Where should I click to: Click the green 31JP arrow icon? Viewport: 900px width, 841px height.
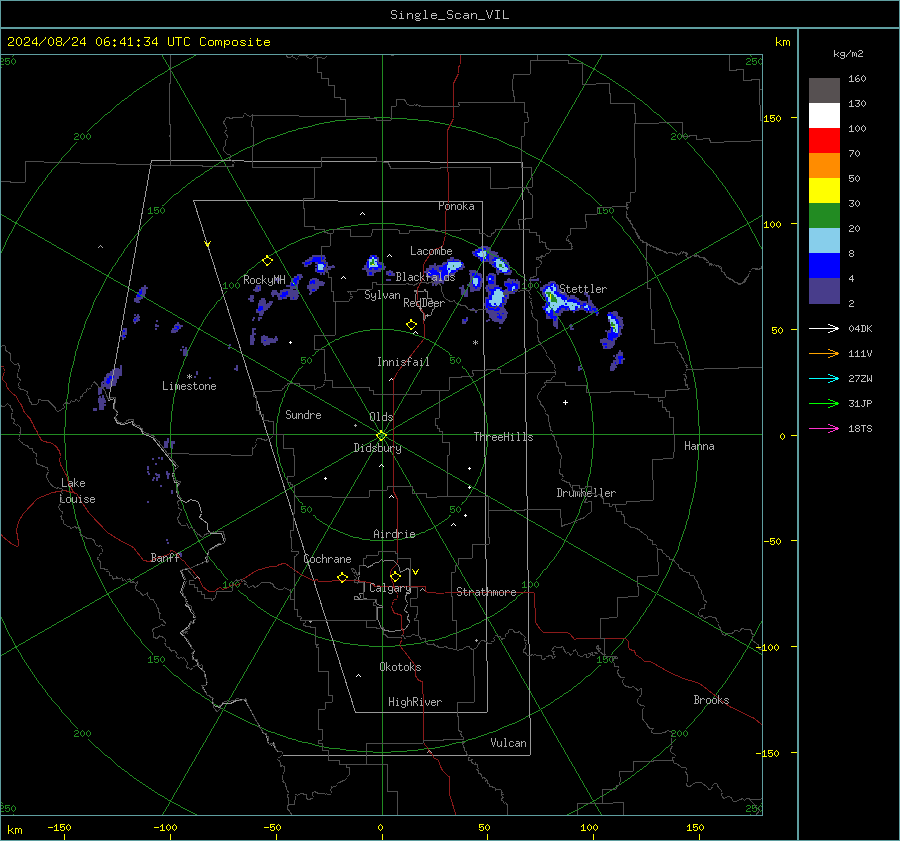824,404
